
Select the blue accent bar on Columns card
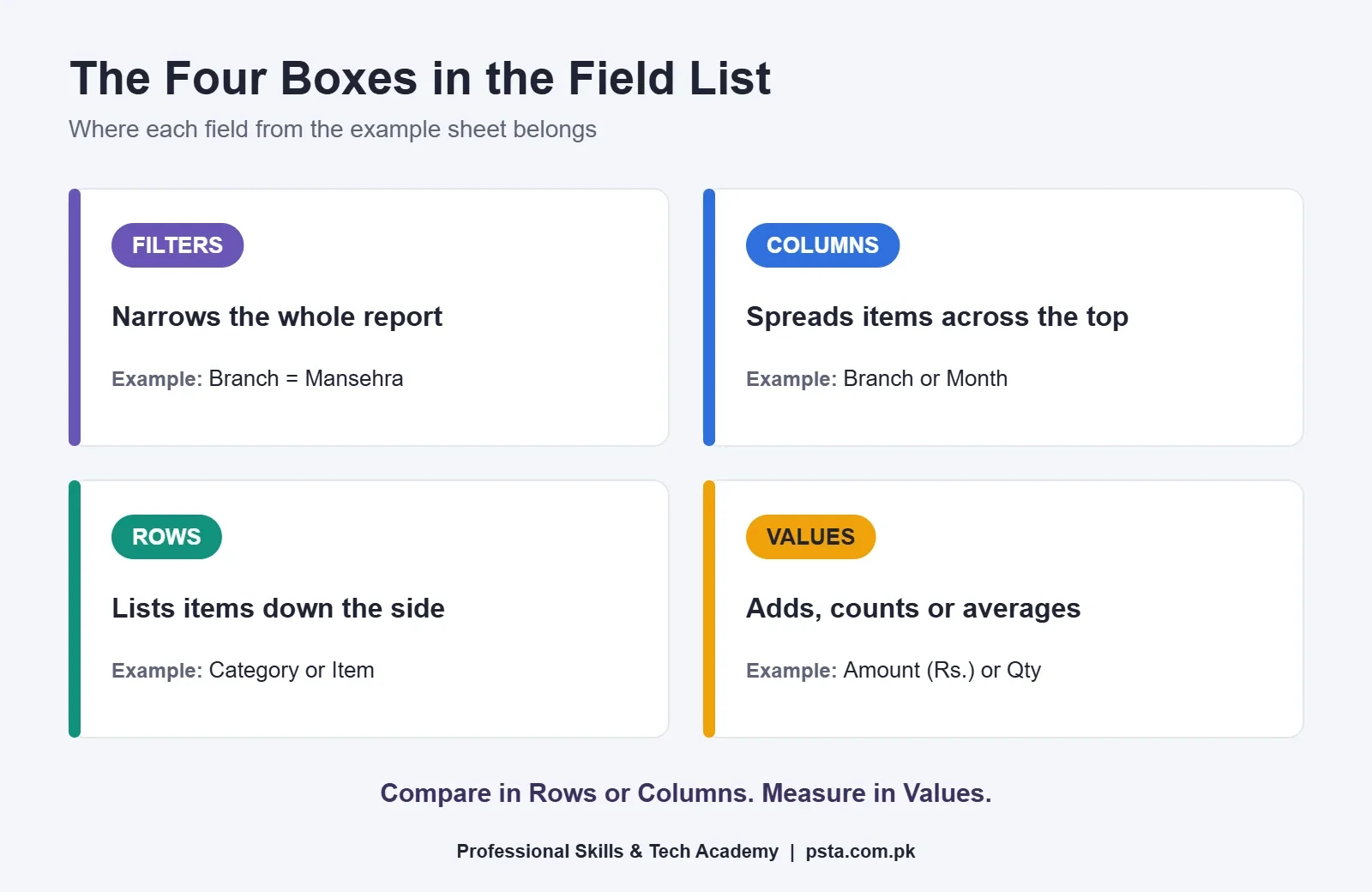[x=709, y=317]
